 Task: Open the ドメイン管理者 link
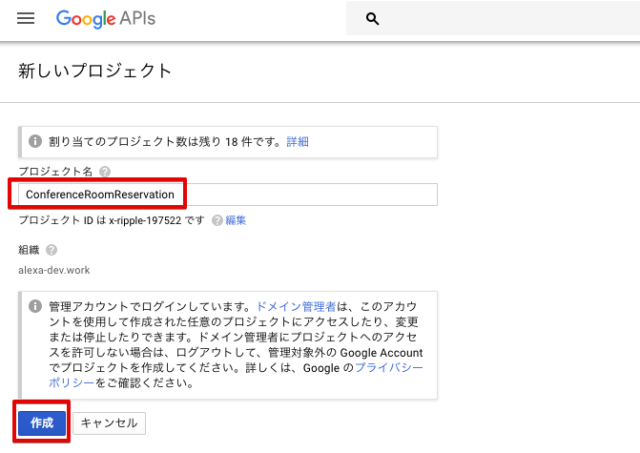[x=296, y=306]
